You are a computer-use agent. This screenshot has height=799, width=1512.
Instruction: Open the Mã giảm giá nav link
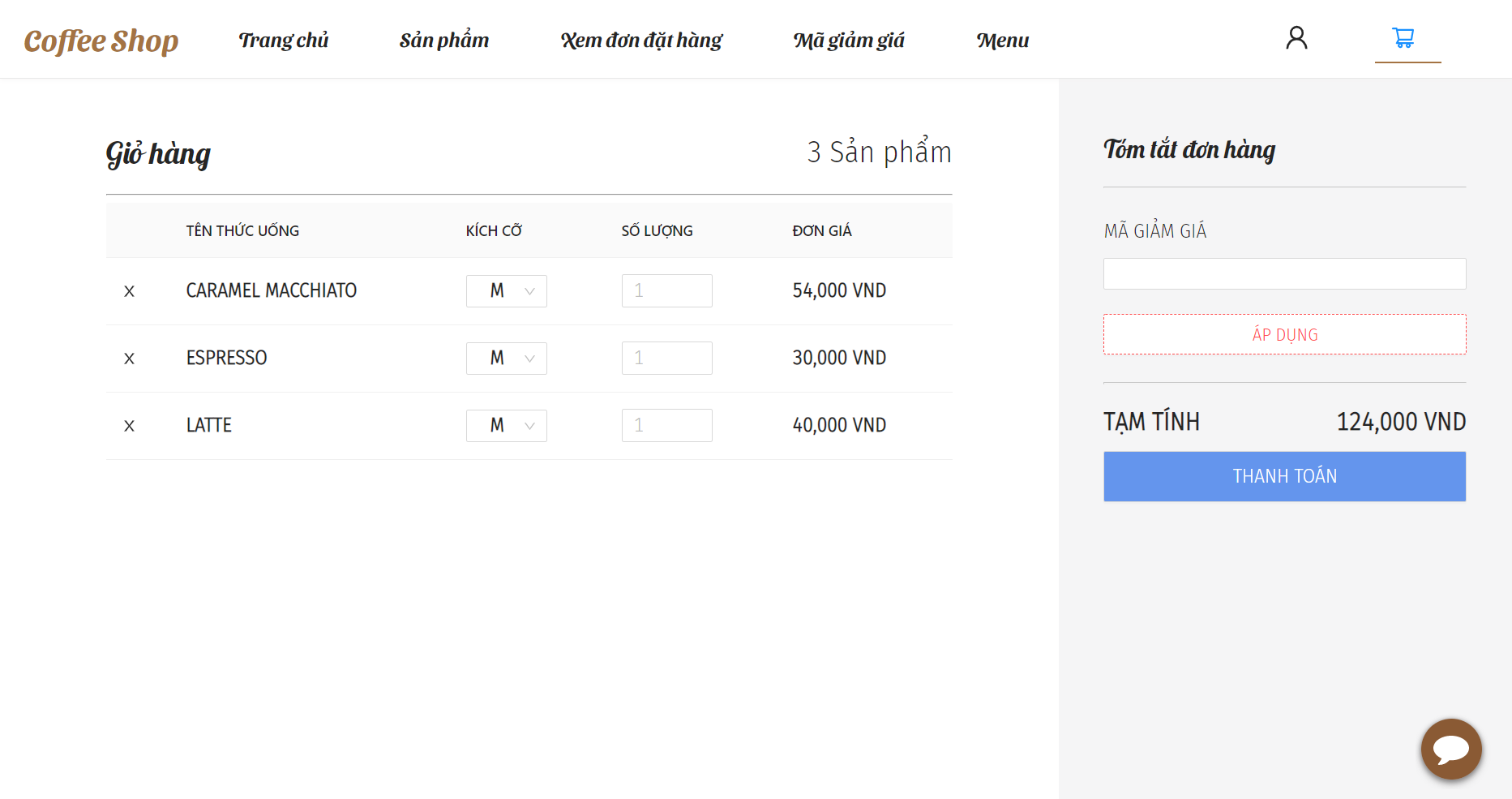[849, 40]
